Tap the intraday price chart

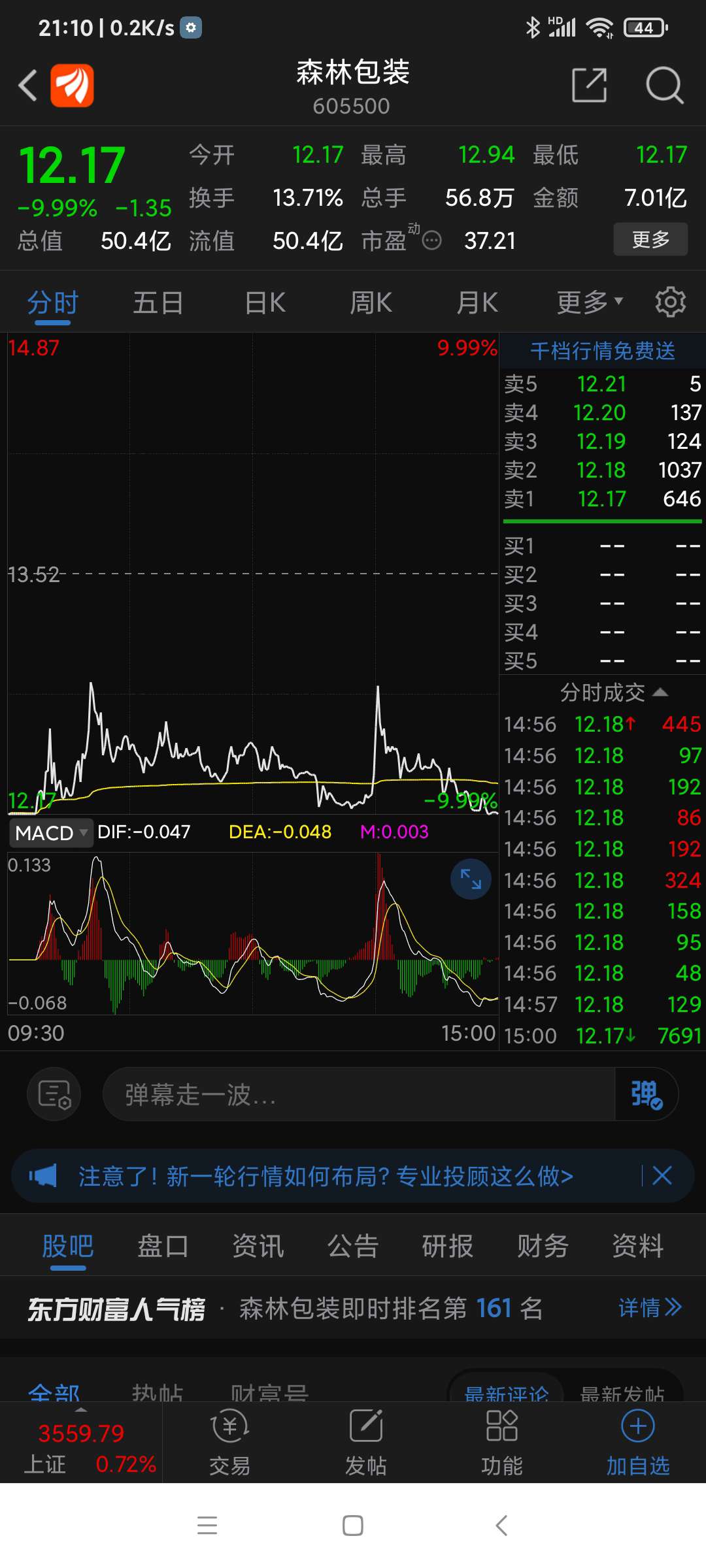253,574
